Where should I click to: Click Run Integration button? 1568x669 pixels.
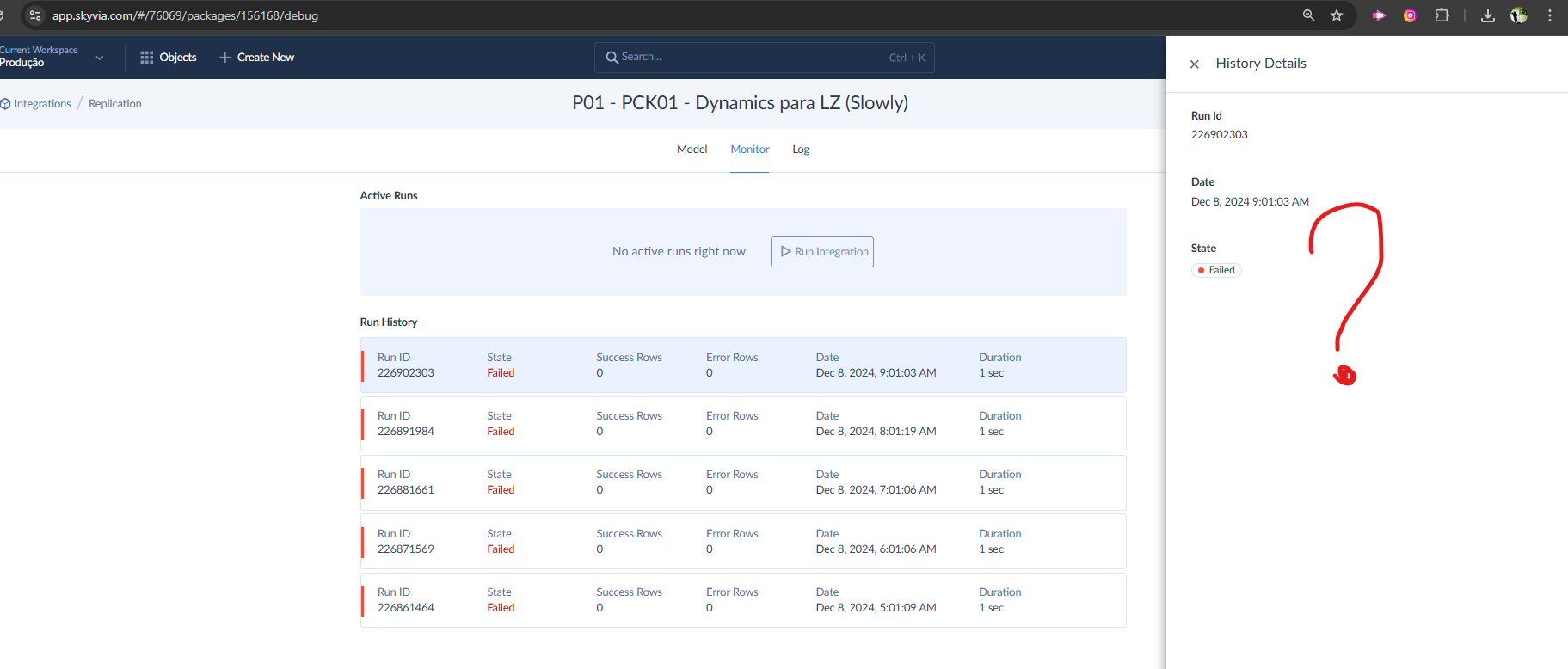(x=822, y=252)
